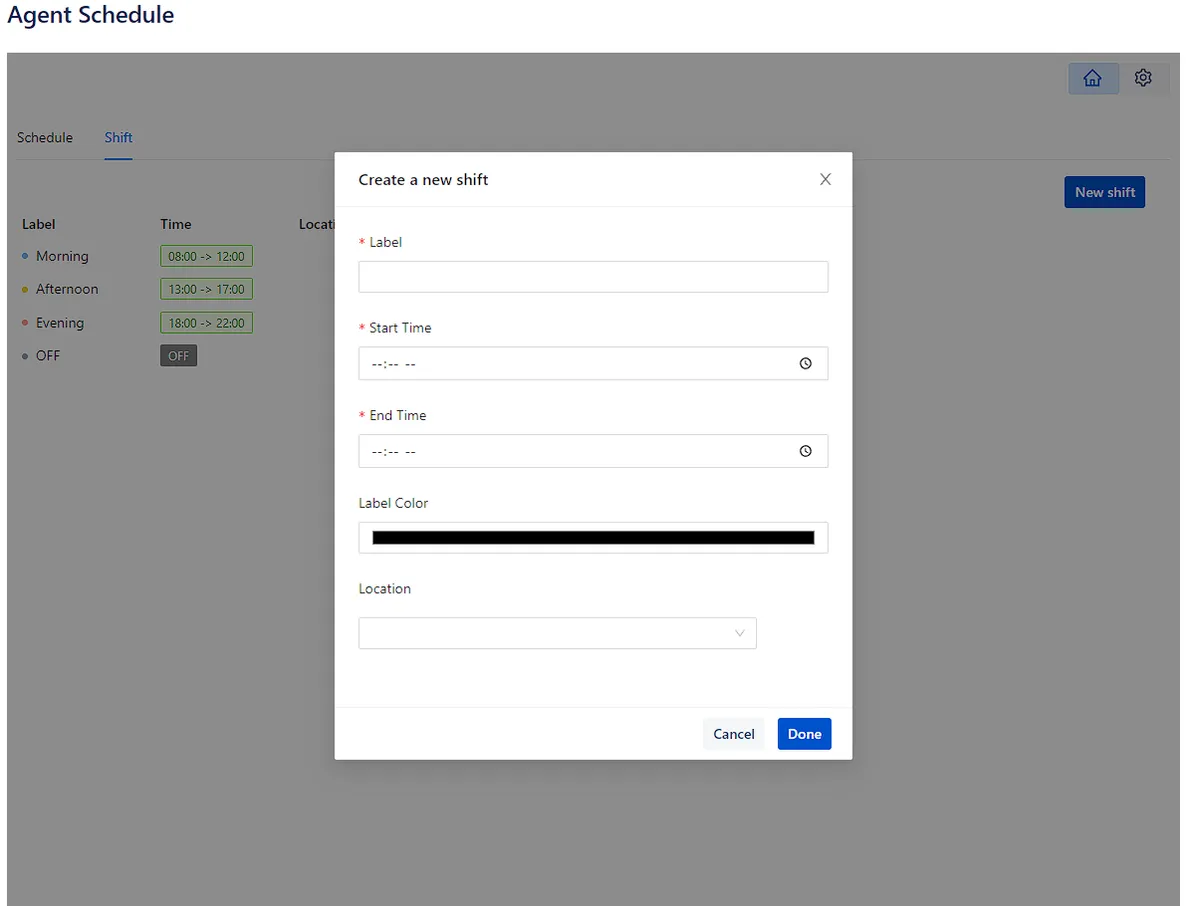Open the home view icon

(x=1093, y=78)
